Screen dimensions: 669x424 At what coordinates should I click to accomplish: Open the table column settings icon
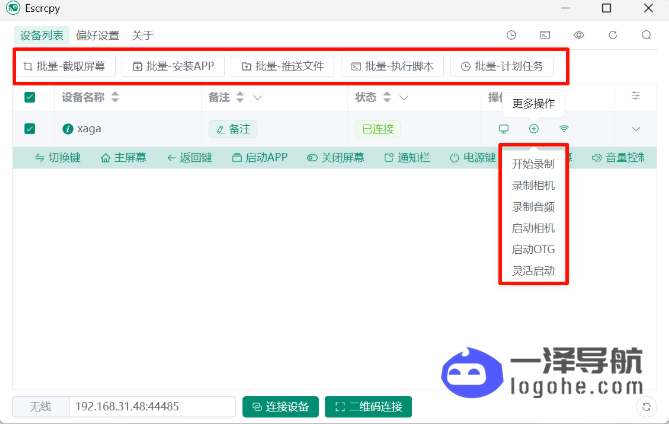[636, 96]
